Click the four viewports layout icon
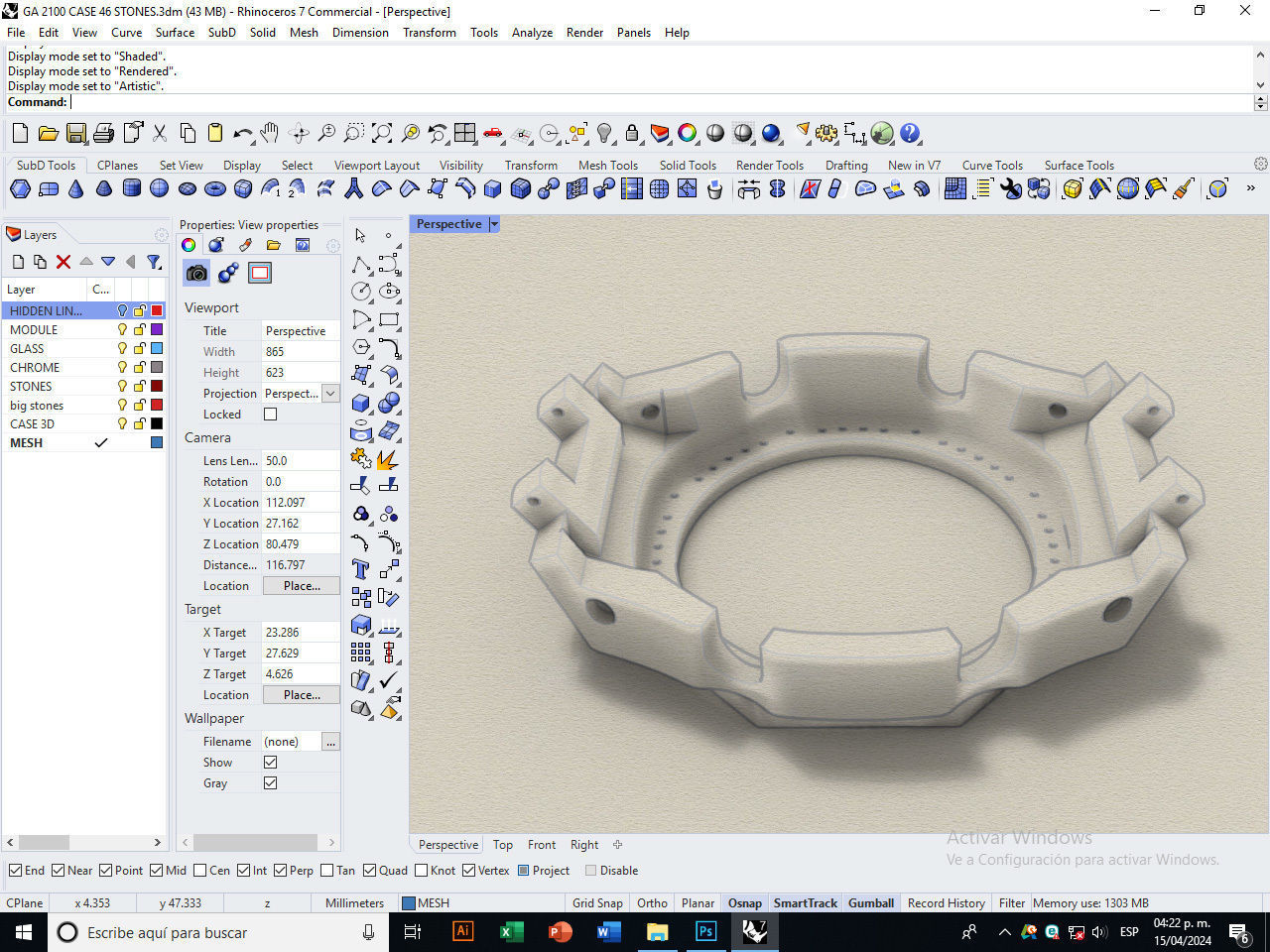The width and height of the screenshot is (1270, 952). (x=465, y=133)
